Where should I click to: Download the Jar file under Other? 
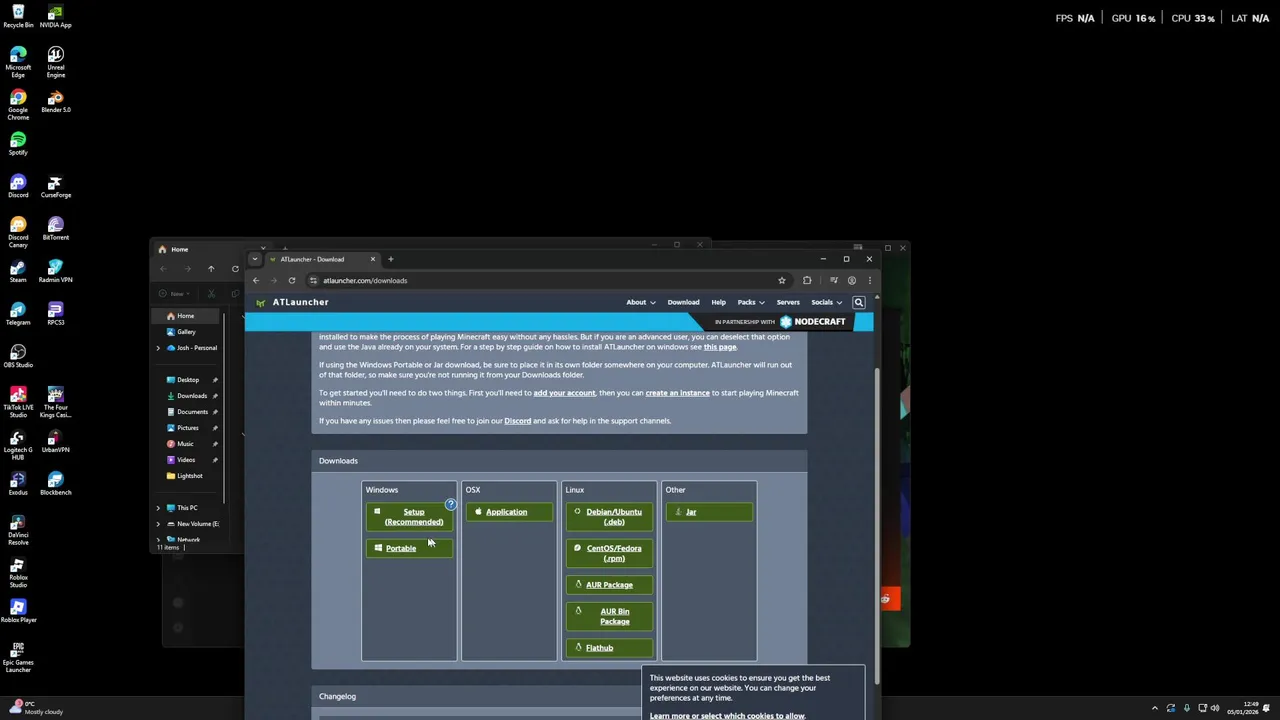709,512
